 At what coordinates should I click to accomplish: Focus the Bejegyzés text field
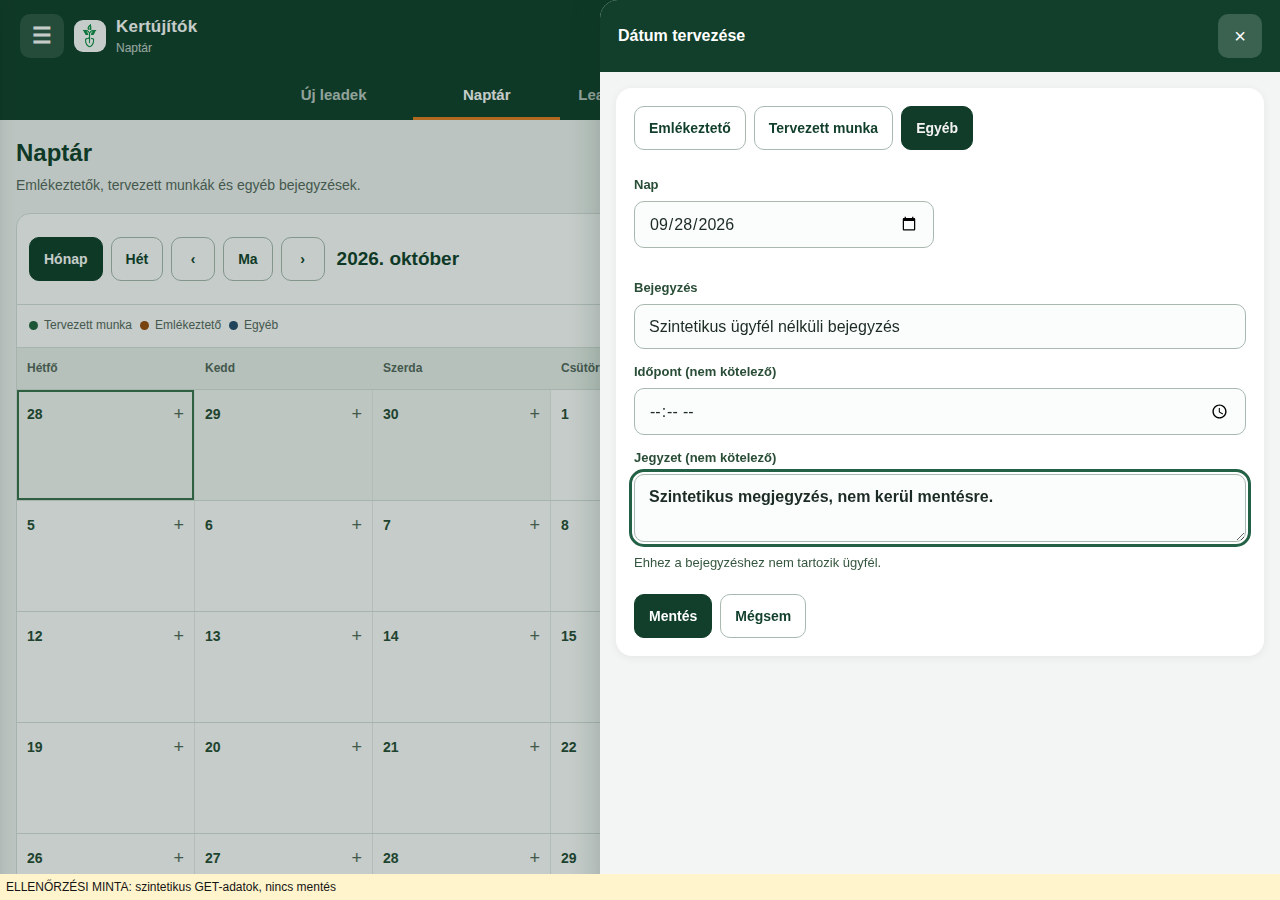click(940, 326)
